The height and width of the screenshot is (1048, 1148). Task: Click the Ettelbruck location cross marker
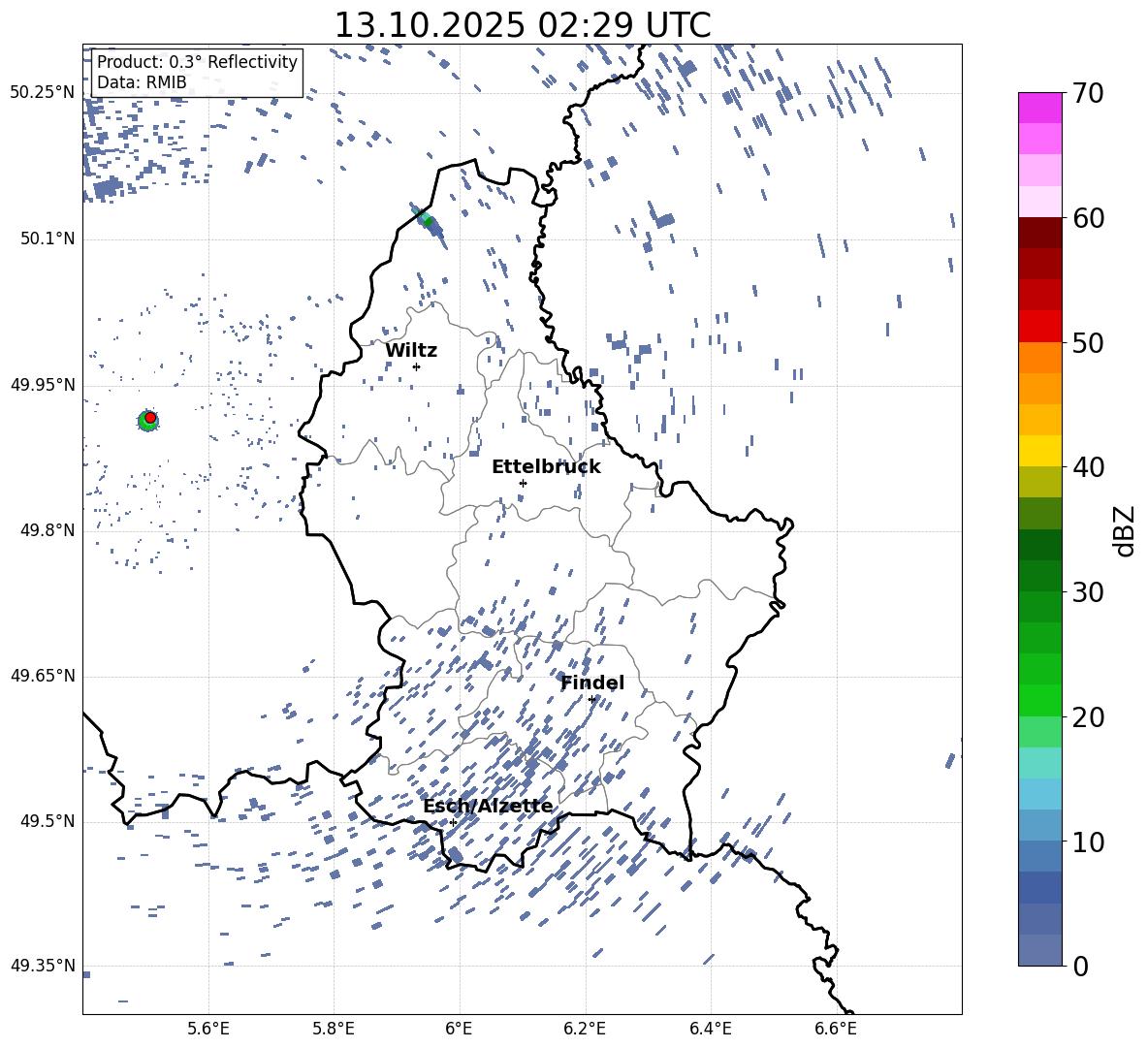(523, 483)
